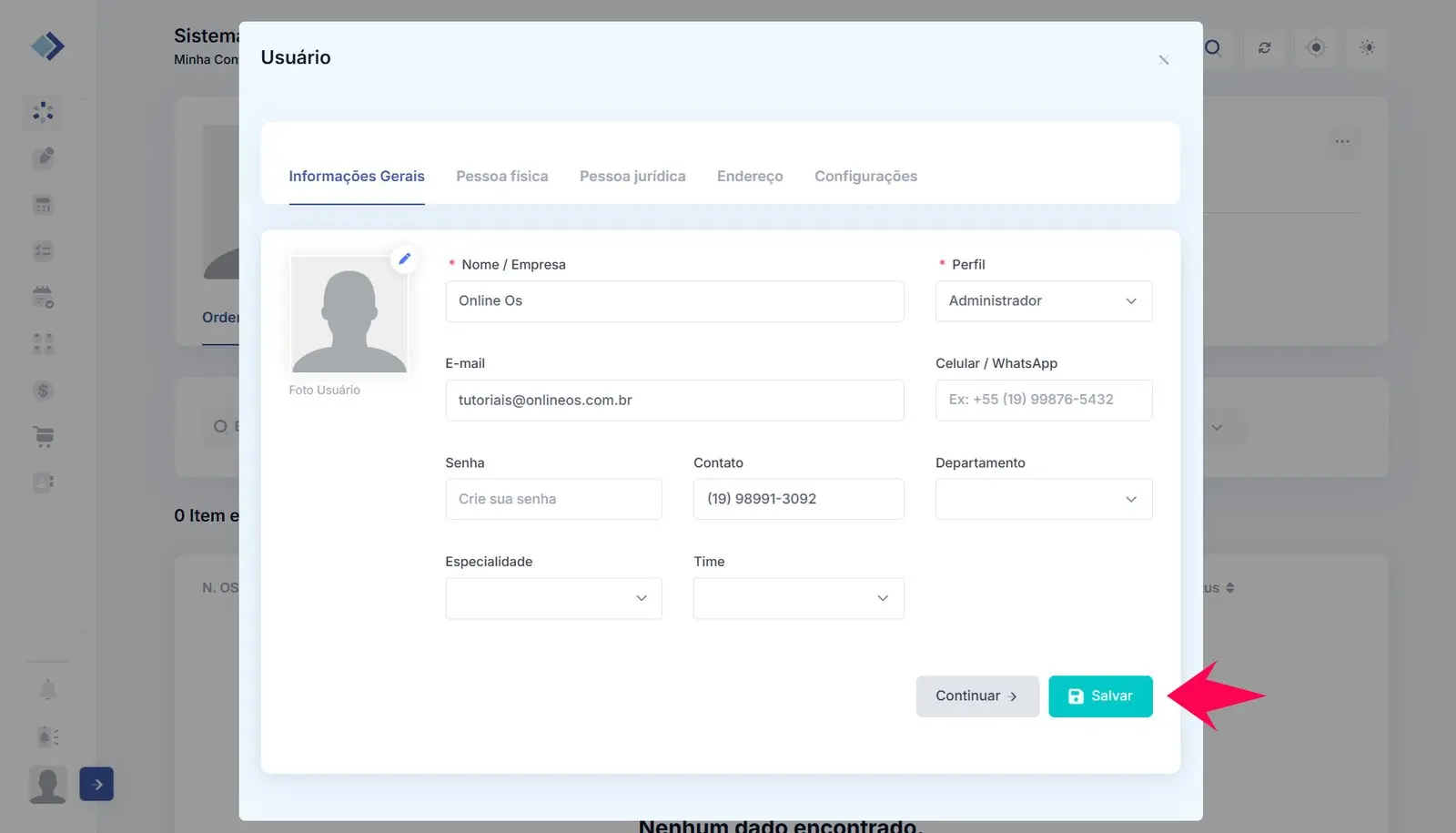Toggle the light/dark theme icon
The height and width of the screenshot is (833, 1456).
tap(1367, 47)
